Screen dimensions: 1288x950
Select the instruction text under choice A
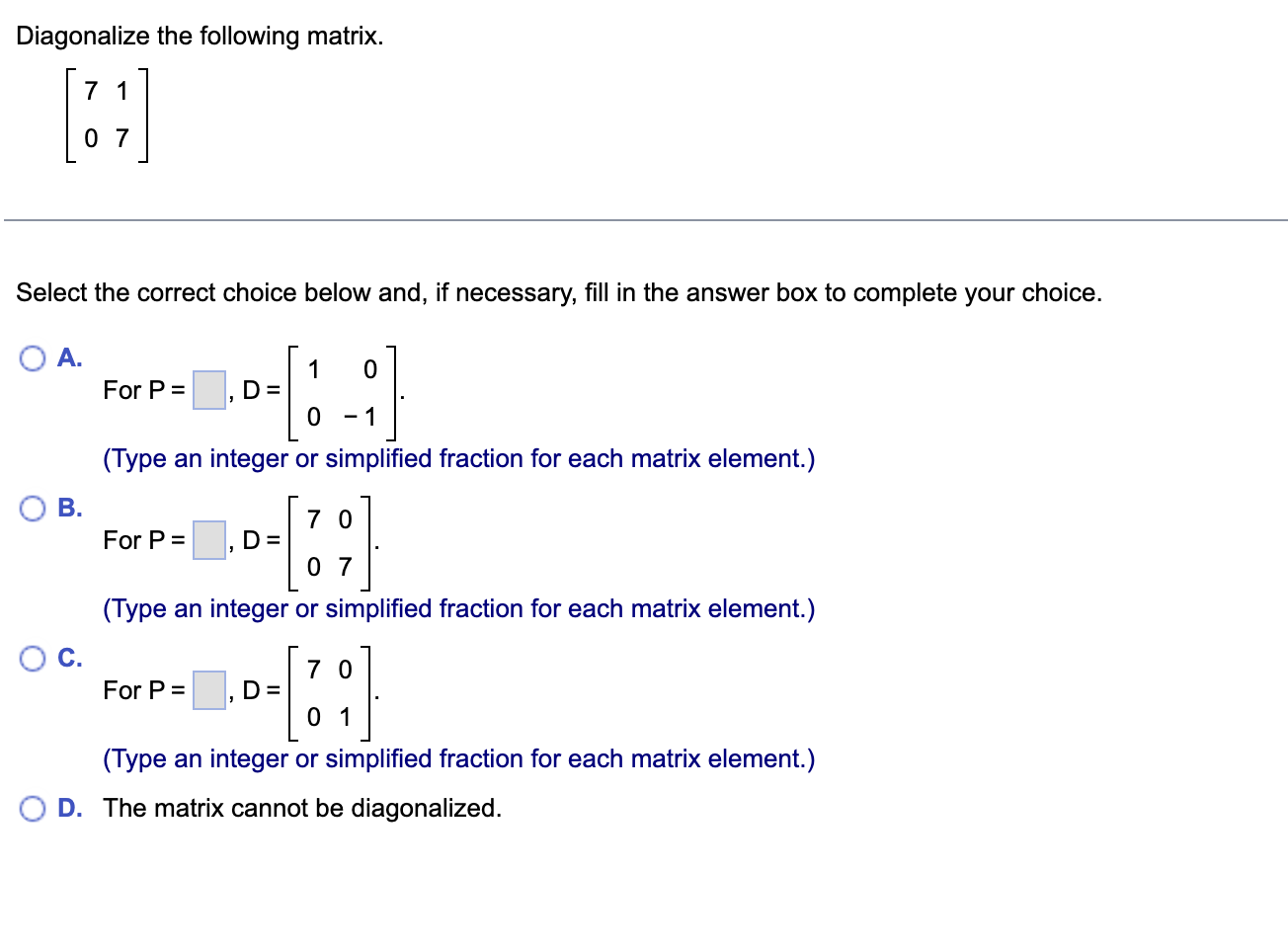click(457, 458)
